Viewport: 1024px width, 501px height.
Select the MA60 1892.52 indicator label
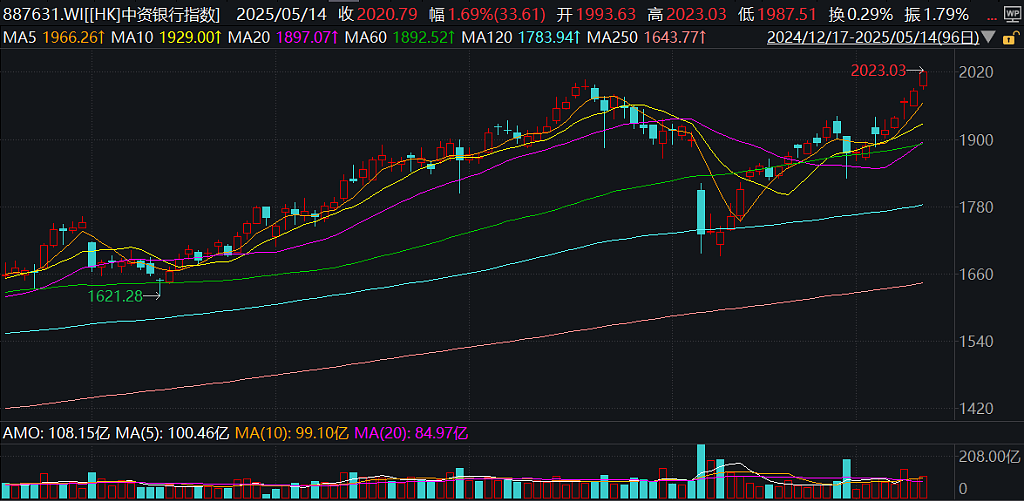coord(399,38)
